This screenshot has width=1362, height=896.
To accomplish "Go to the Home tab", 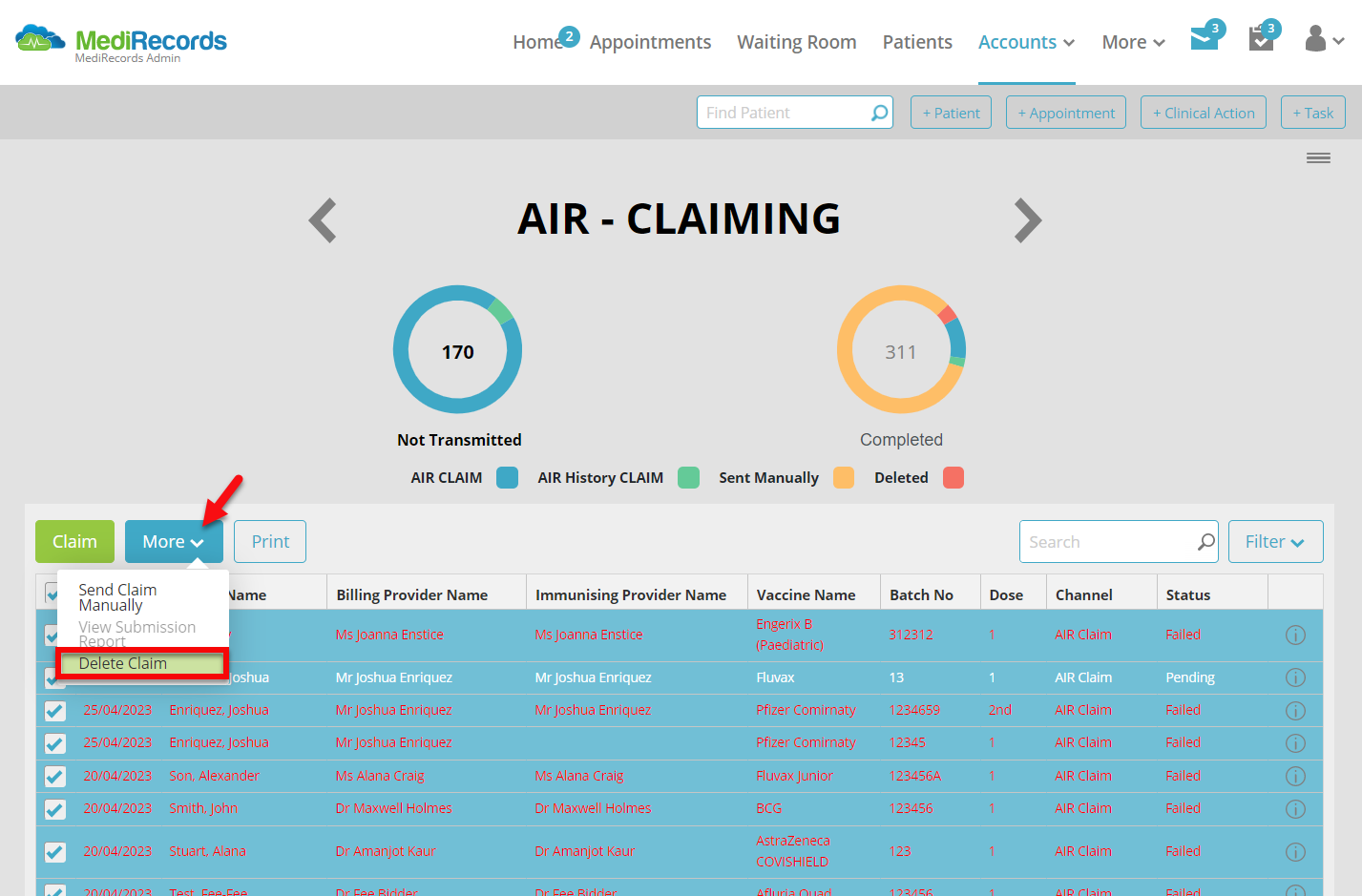I will pyautogui.click(x=537, y=42).
